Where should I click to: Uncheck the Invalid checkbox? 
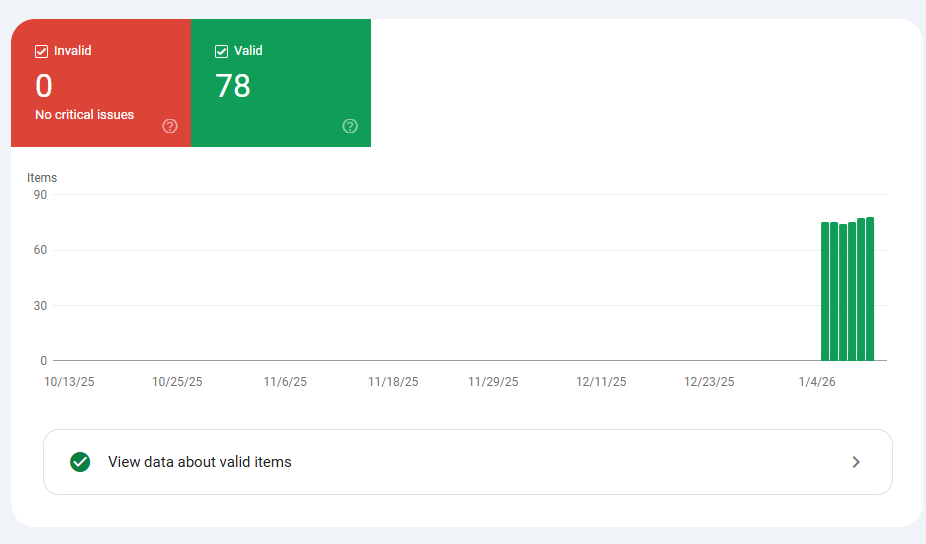(x=41, y=51)
